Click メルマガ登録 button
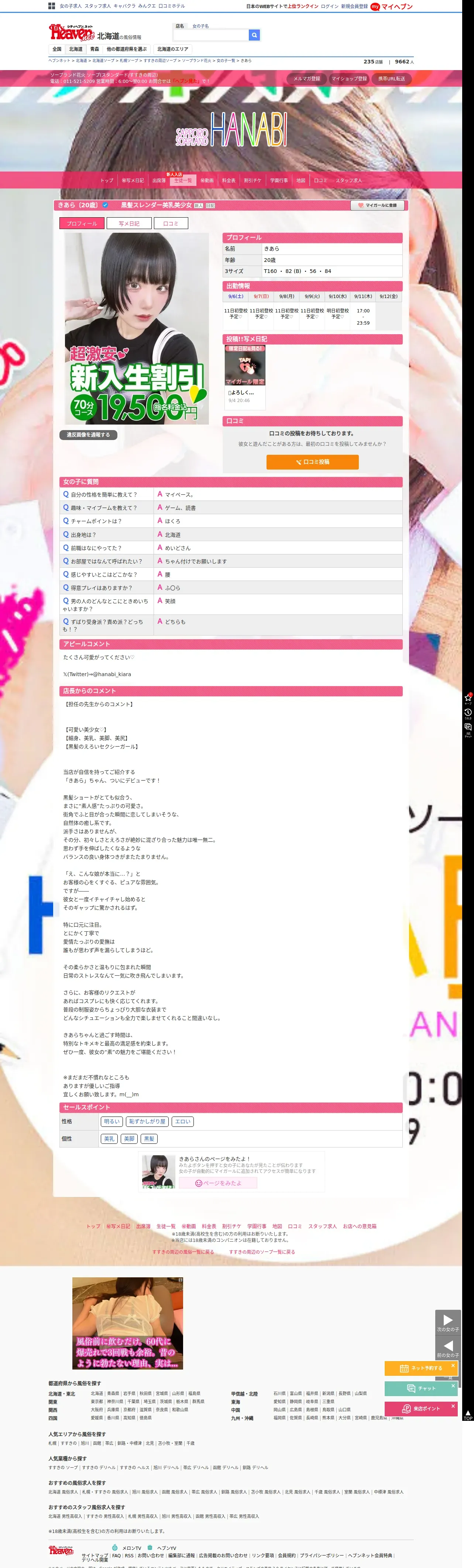474x1568 pixels. point(306,79)
